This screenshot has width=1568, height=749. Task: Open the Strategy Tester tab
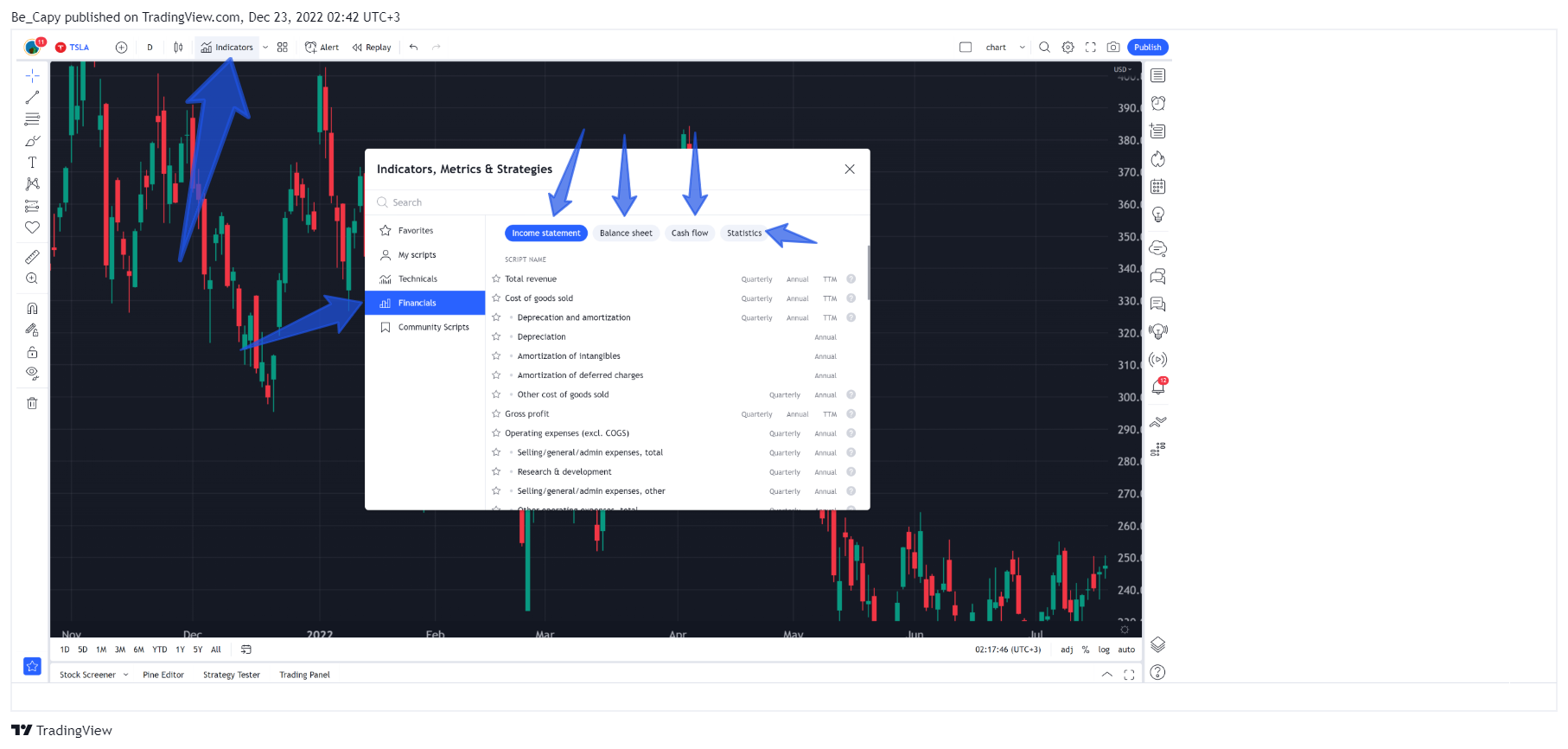232,675
